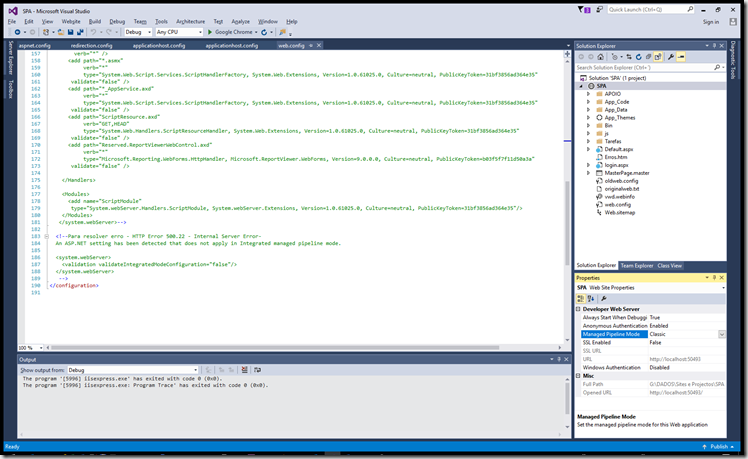Click the Open File folder icon
This screenshot has height=459, width=748.
coord(61,32)
